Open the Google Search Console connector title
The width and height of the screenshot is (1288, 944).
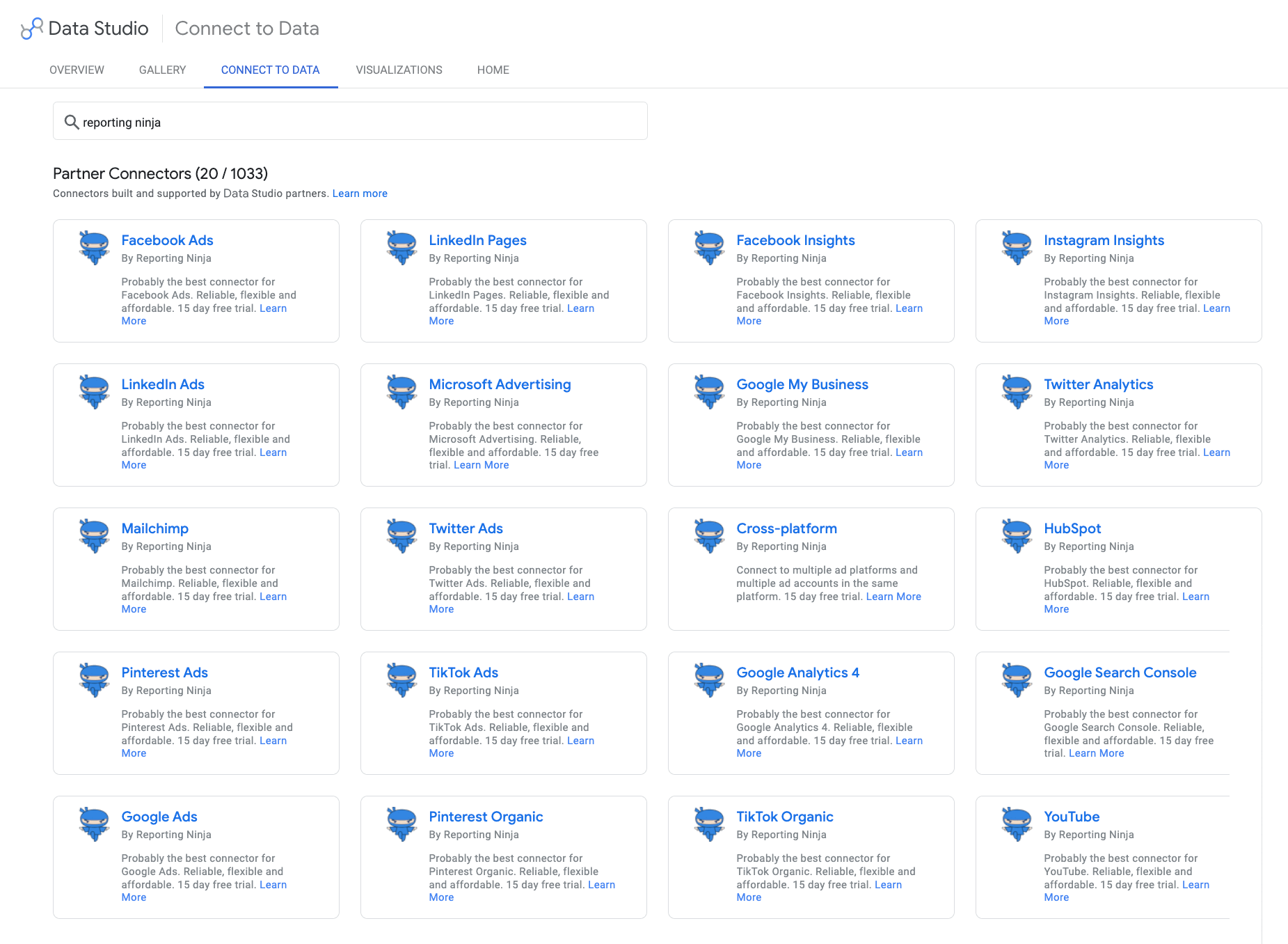click(1120, 672)
